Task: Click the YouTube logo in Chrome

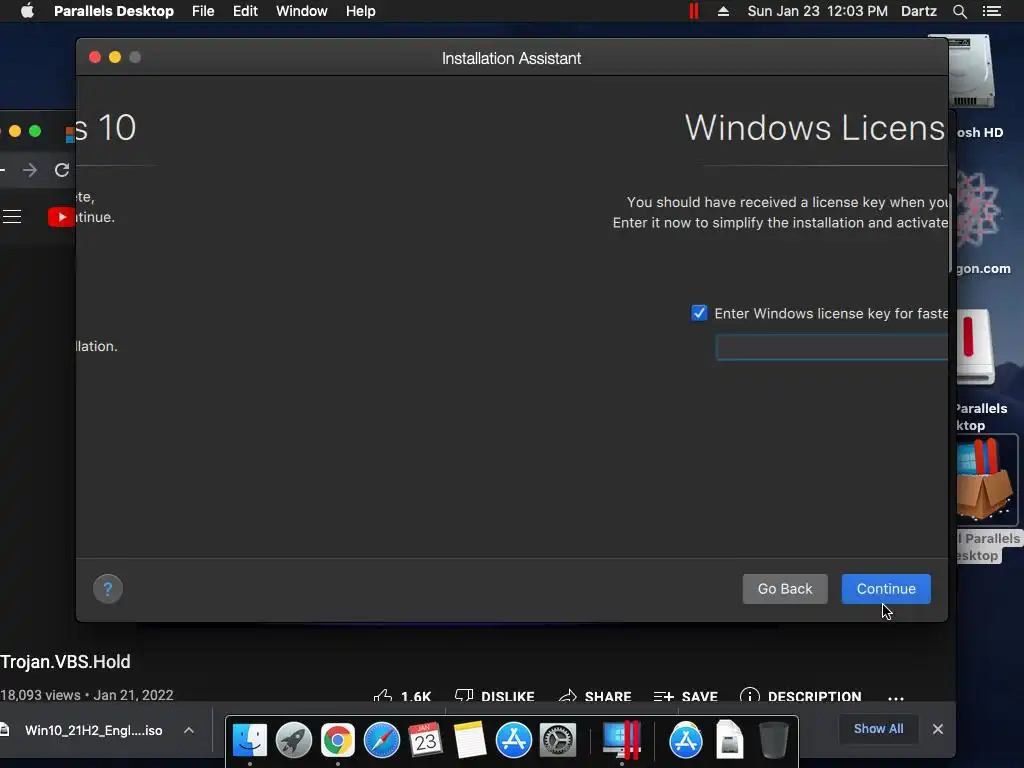Action: (x=61, y=217)
